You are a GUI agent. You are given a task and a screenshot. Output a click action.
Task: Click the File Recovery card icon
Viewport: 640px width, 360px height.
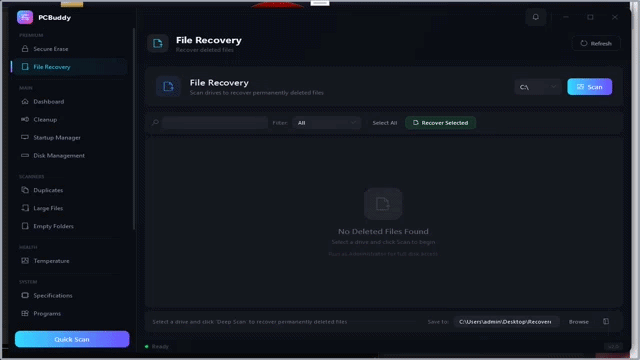click(168, 87)
